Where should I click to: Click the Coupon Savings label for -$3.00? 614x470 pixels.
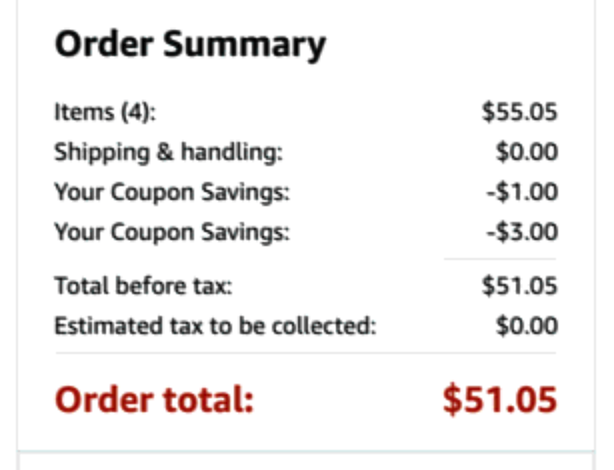click(172, 233)
